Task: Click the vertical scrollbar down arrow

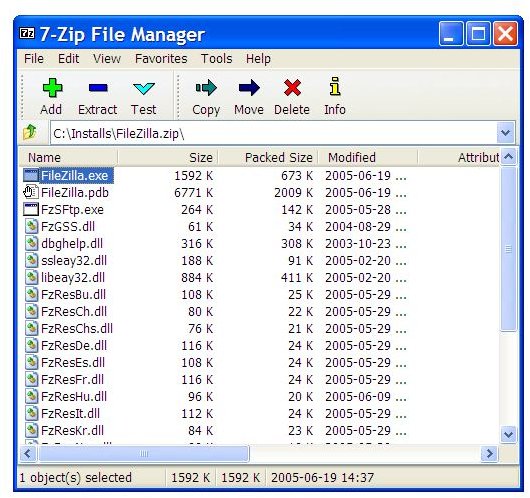Action: click(x=508, y=434)
